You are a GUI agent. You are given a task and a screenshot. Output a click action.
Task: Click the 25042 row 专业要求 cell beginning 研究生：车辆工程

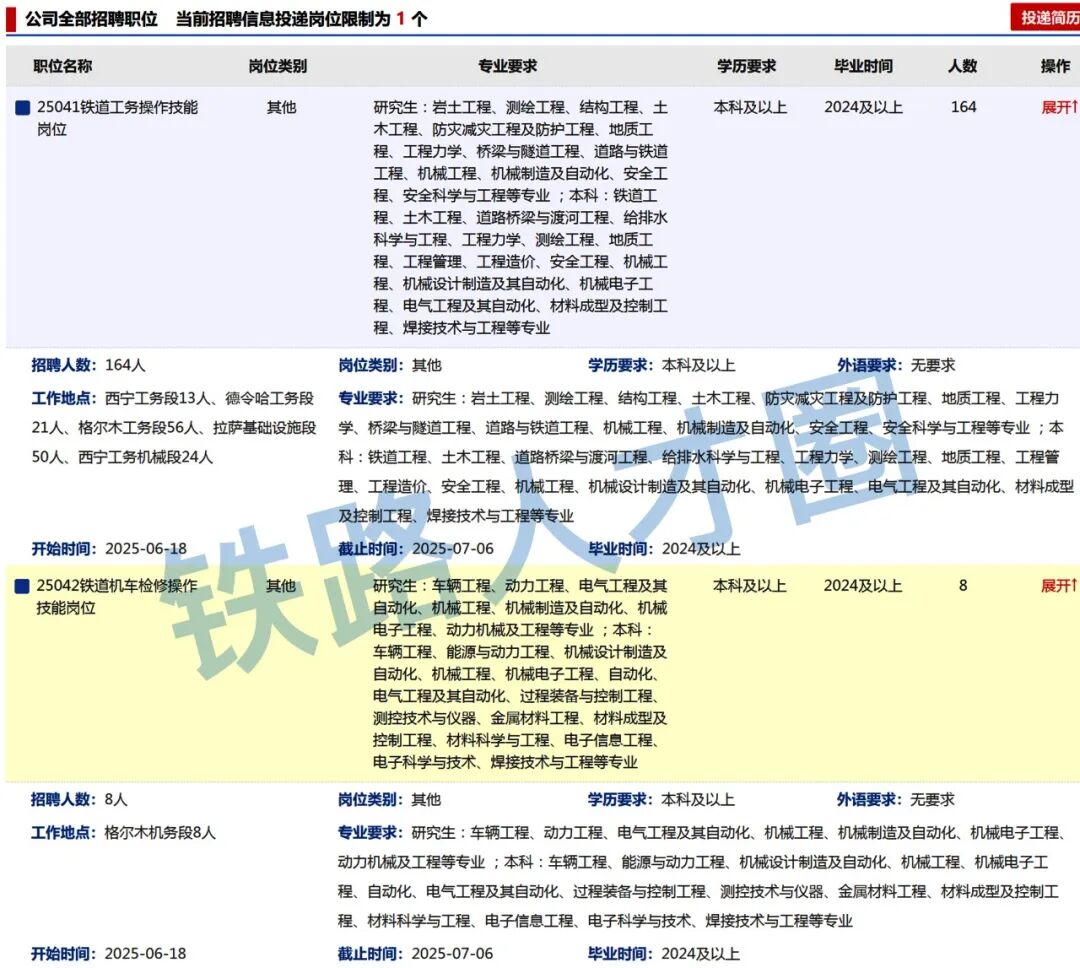point(520,674)
